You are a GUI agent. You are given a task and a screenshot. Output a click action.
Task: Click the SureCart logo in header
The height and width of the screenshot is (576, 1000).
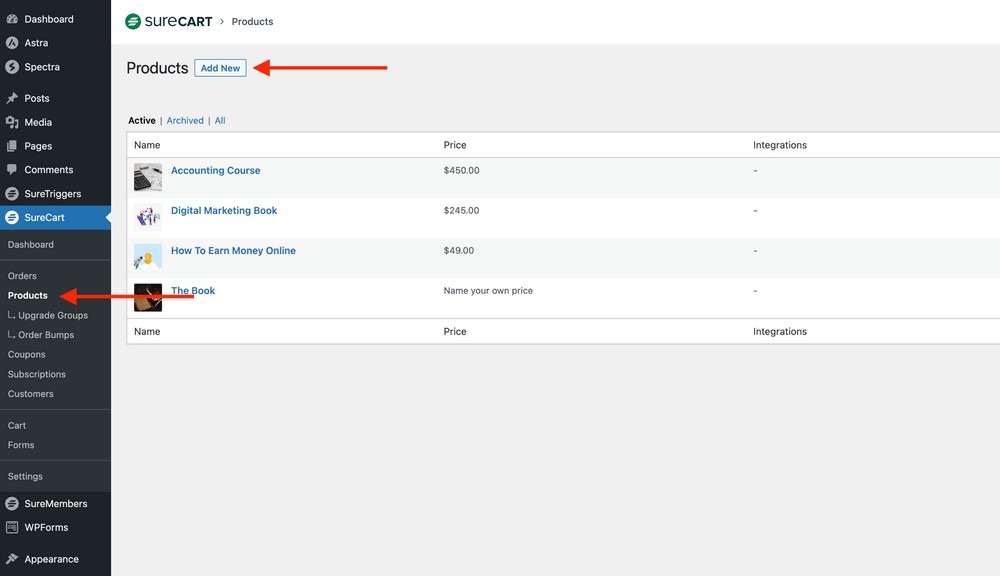(x=168, y=21)
